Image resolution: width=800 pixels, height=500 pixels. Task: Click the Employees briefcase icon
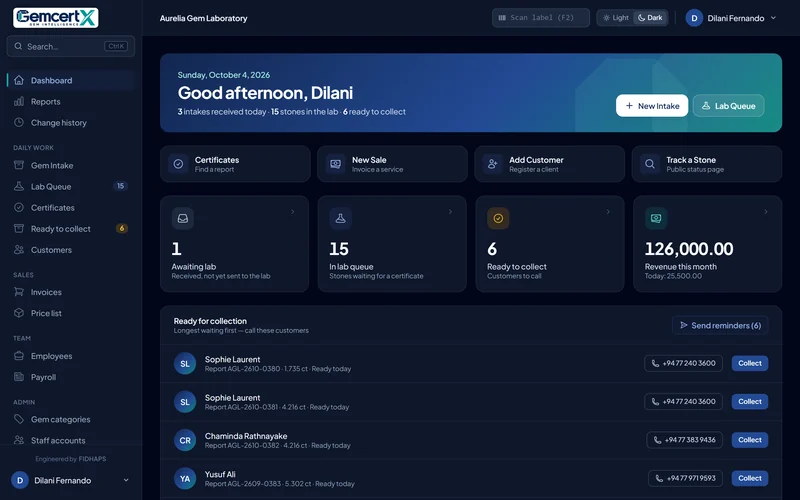tap(19, 356)
